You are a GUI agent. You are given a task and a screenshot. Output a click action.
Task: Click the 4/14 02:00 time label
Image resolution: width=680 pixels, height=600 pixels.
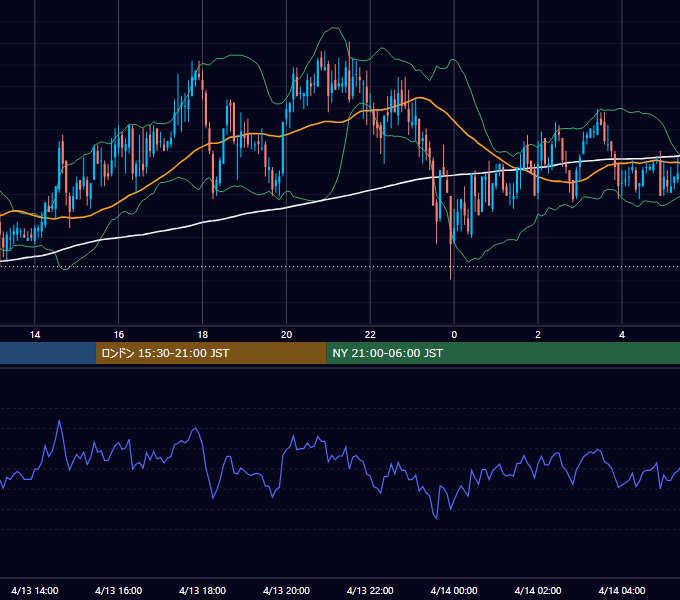(538, 590)
